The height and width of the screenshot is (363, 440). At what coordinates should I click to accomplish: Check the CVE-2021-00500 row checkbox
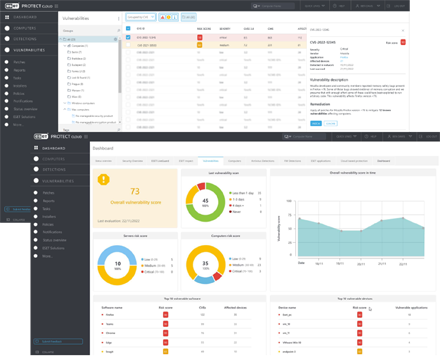(128, 45)
